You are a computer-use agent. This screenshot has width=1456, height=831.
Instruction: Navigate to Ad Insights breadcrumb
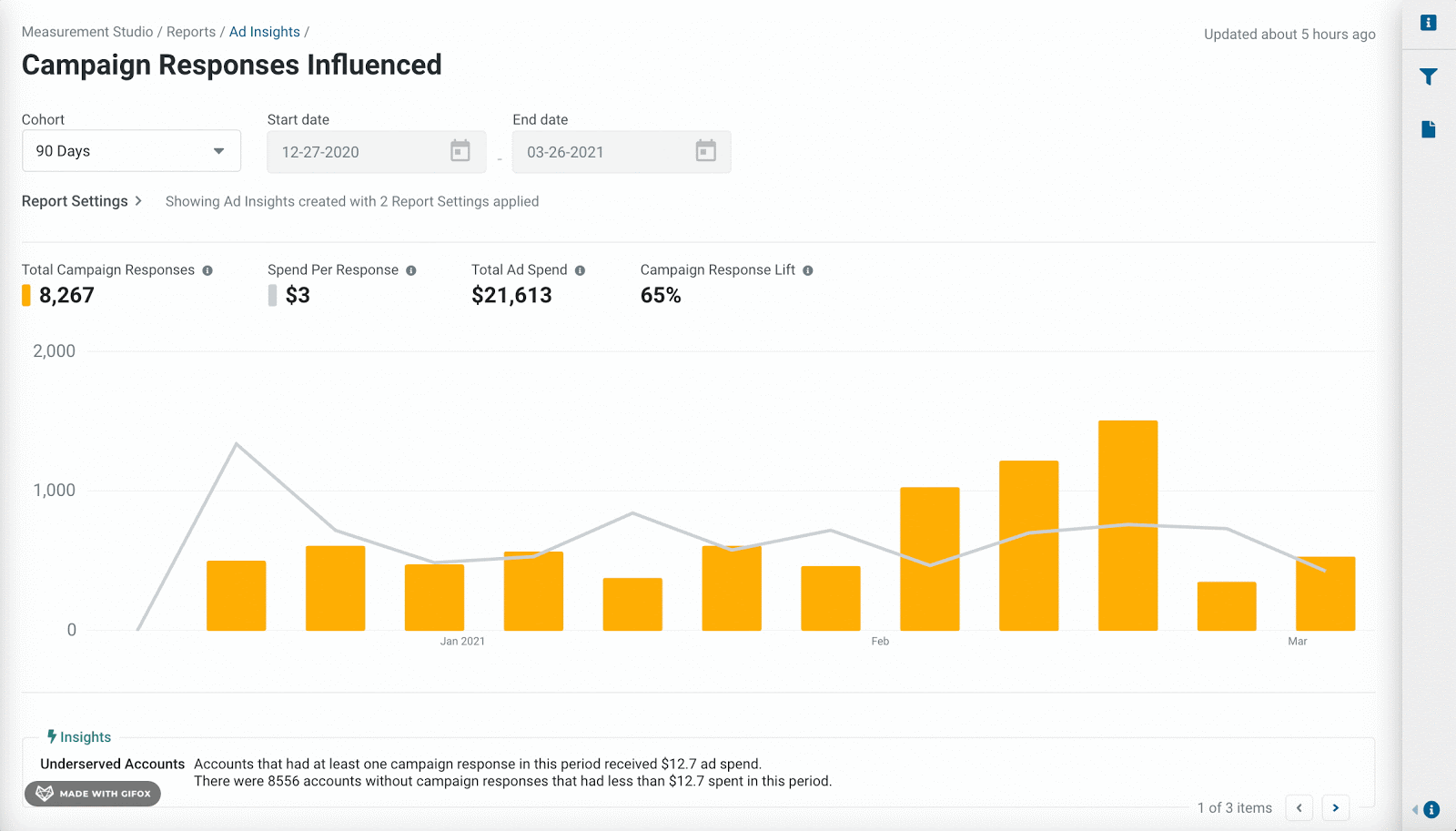click(x=265, y=32)
